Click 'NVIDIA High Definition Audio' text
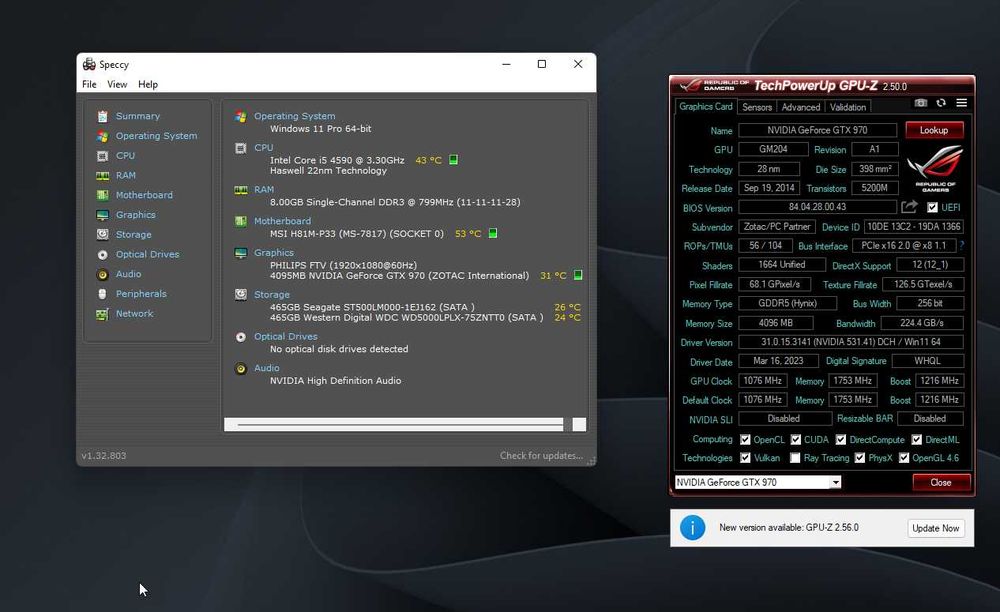 335,381
